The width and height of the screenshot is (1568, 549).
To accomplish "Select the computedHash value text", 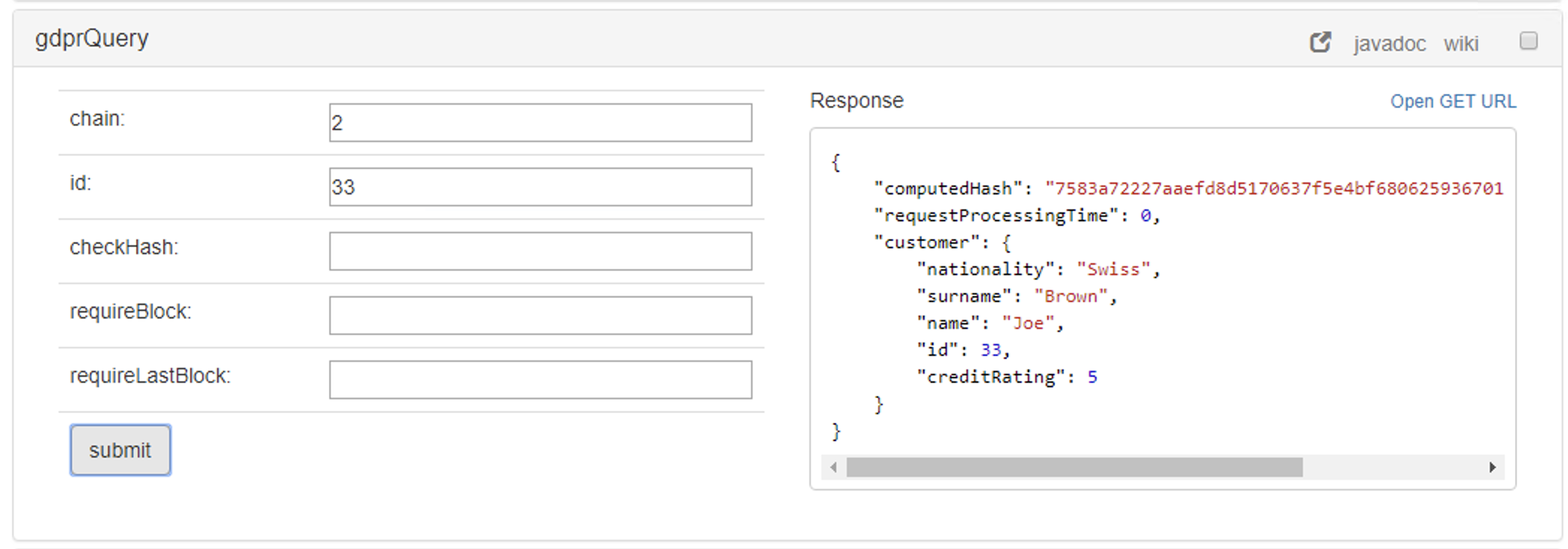I will [x=1274, y=188].
